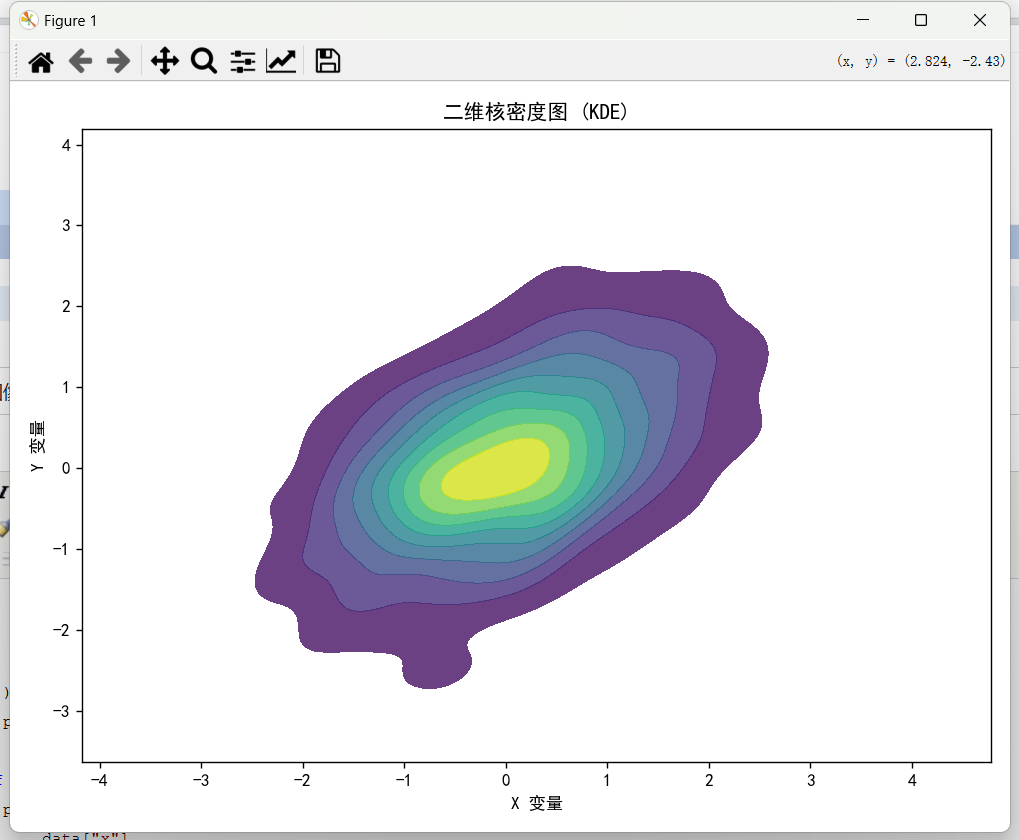Activate the Pan axes tool
1019x840 pixels.
tap(164, 61)
